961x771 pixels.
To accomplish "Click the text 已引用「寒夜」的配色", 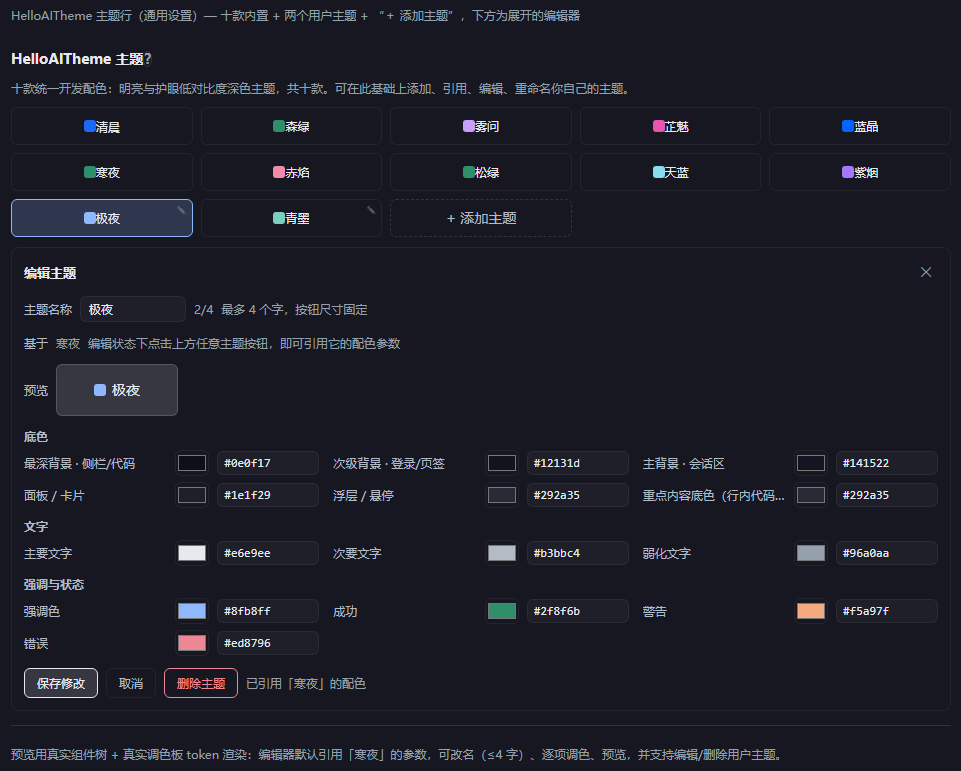I will [306, 683].
